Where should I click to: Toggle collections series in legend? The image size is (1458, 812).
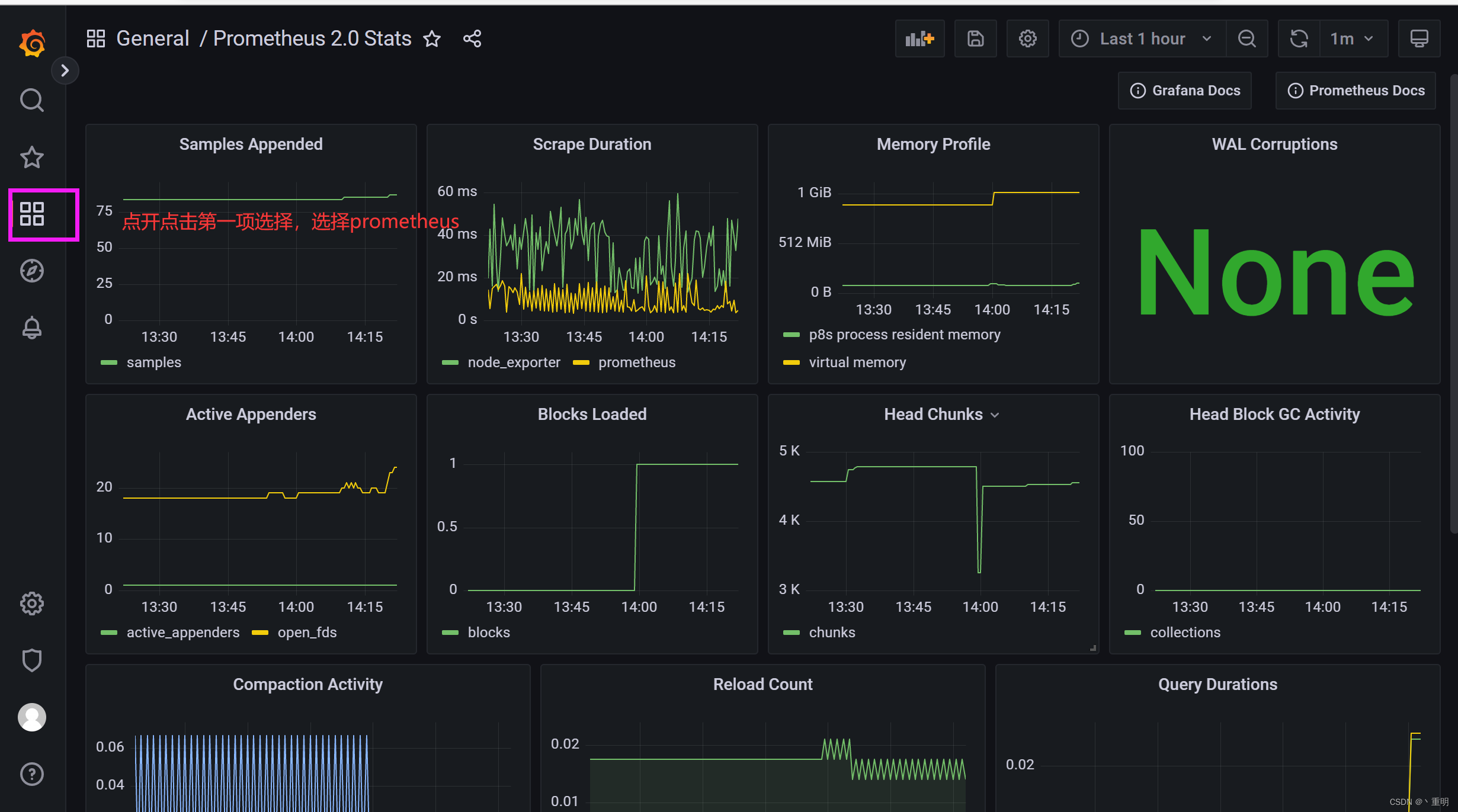[1185, 633]
